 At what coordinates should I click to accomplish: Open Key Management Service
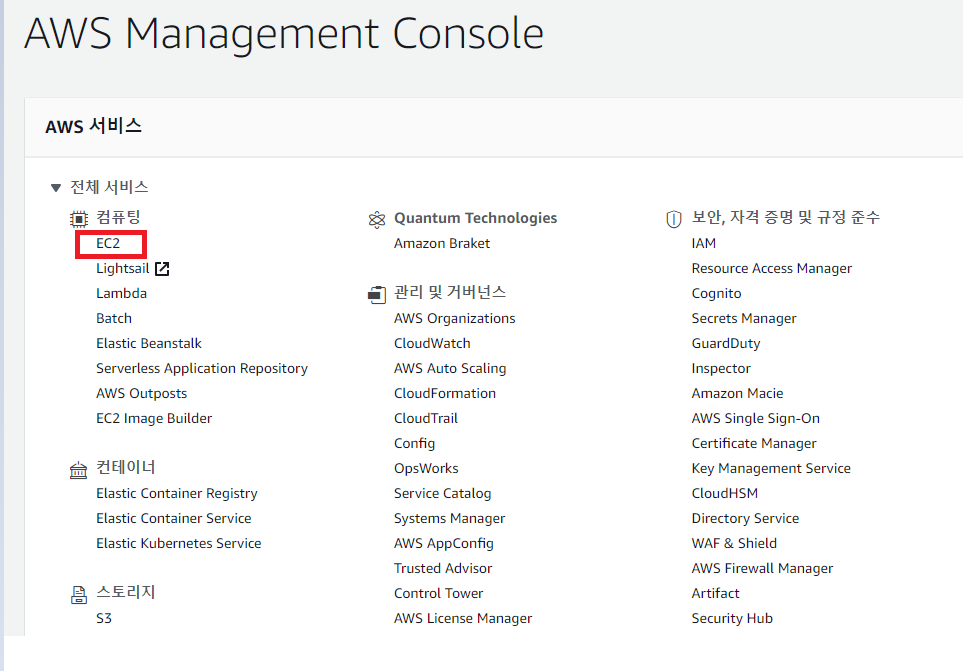(x=771, y=469)
